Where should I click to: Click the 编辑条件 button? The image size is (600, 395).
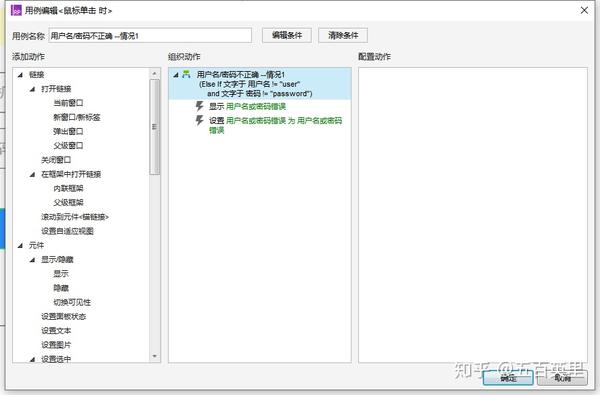click(287, 36)
